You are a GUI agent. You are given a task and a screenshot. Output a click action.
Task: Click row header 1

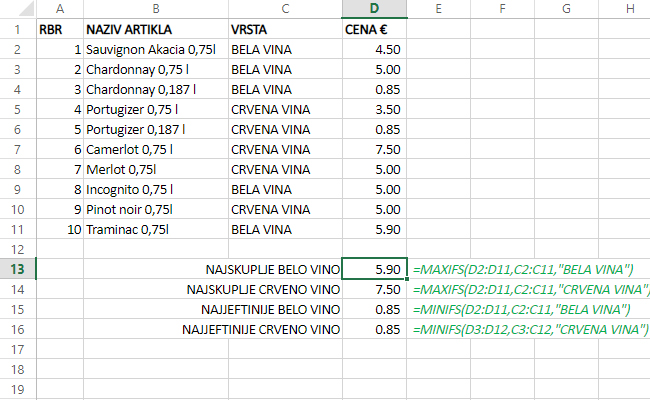click(17, 29)
